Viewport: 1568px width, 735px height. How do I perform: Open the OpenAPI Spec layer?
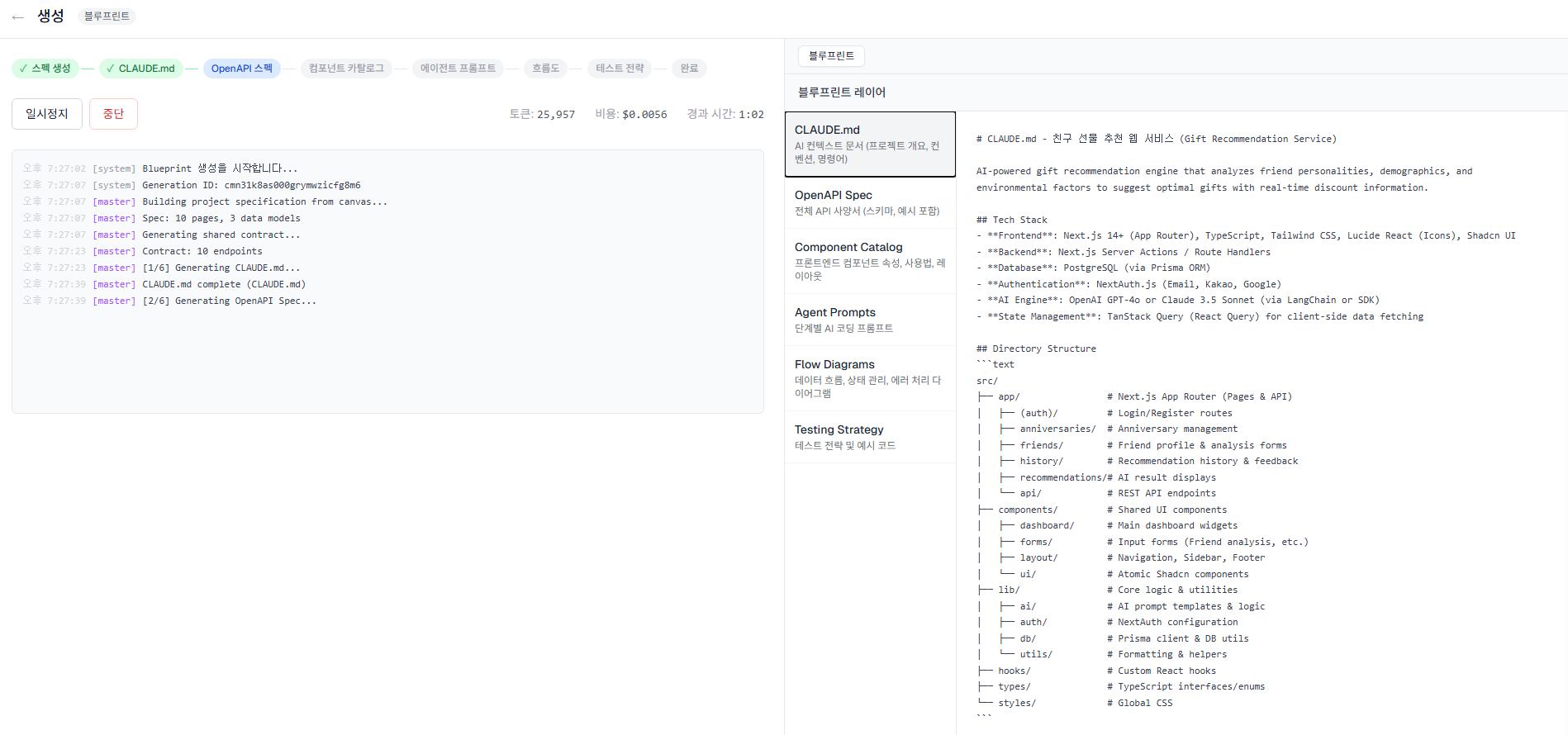point(869,202)
